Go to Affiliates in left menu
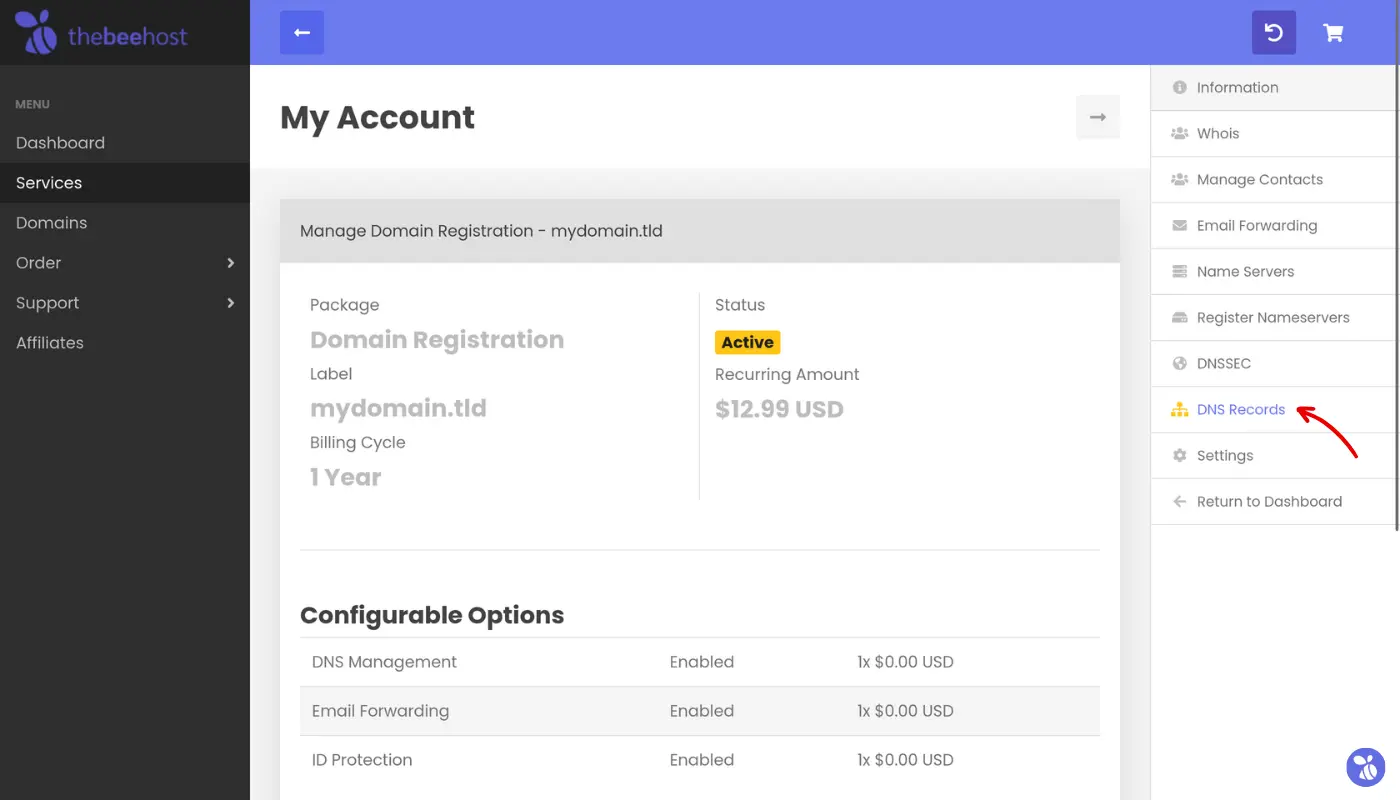 [x=50, y=343]
